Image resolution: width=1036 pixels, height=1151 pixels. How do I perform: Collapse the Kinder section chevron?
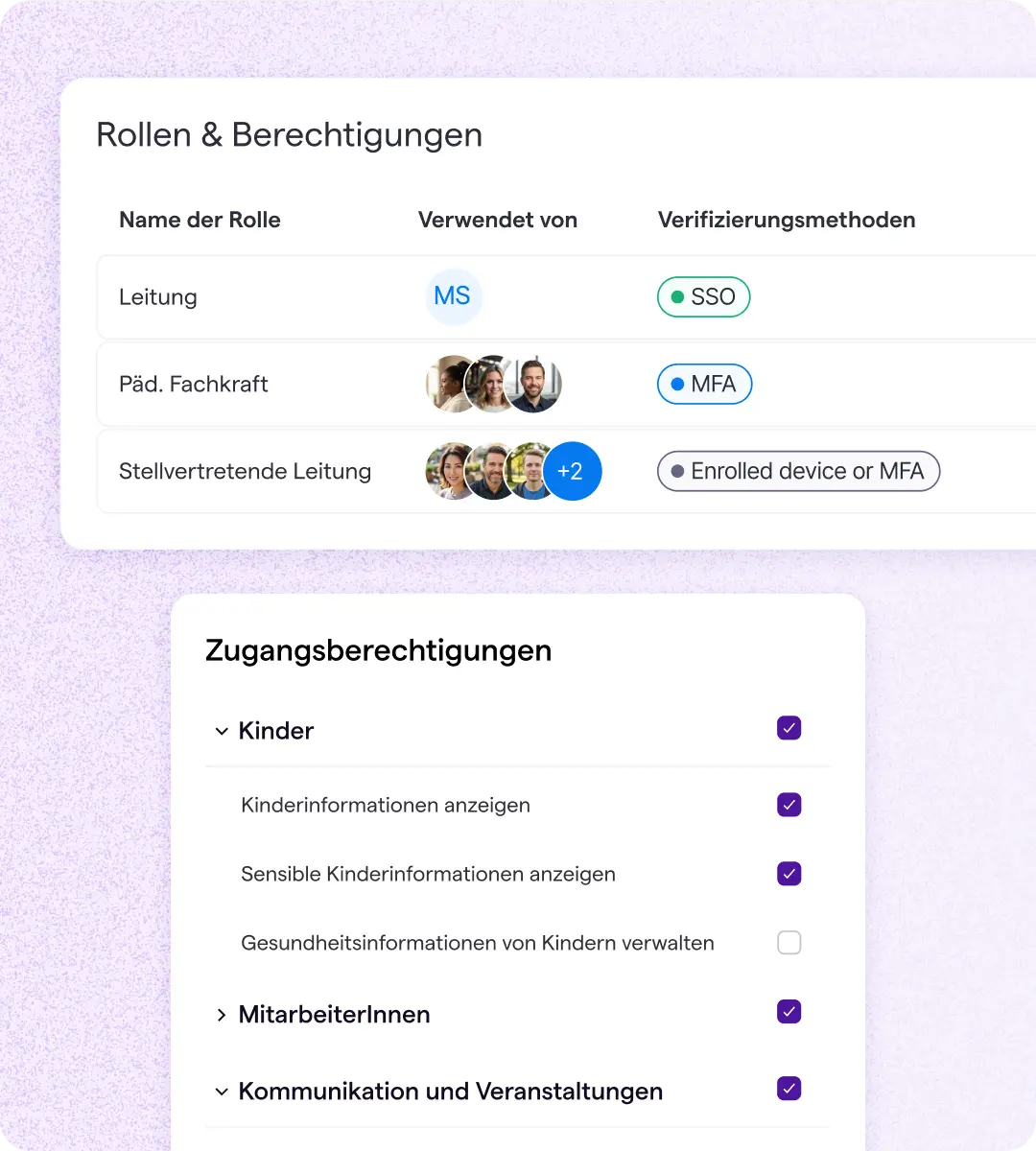point(222,731)
